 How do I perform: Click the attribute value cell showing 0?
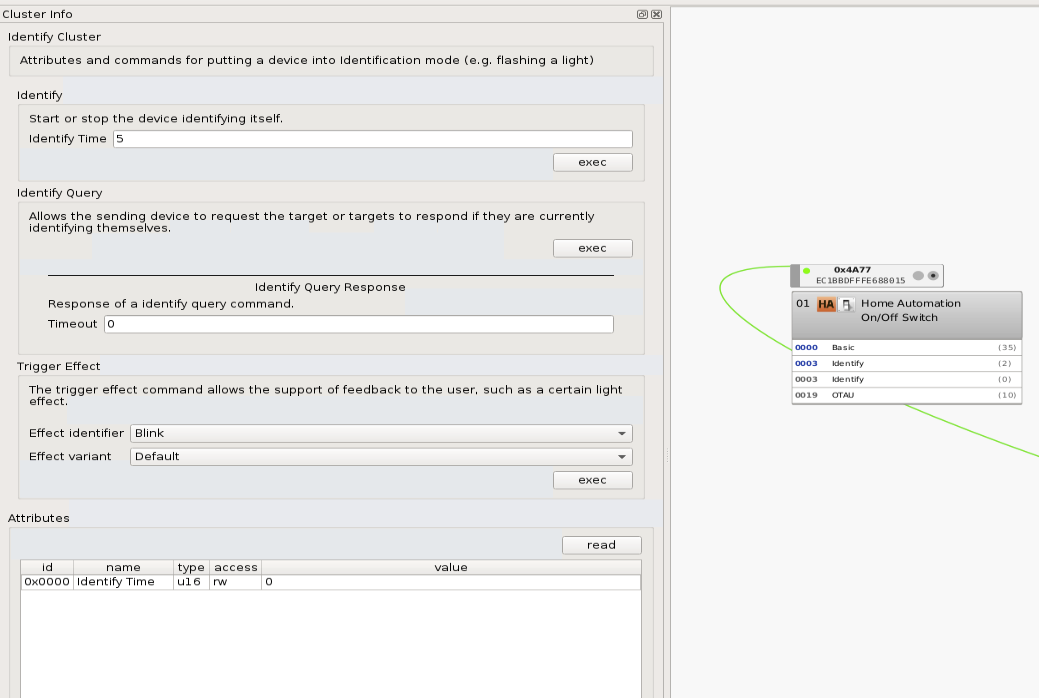tap(451, 582)
